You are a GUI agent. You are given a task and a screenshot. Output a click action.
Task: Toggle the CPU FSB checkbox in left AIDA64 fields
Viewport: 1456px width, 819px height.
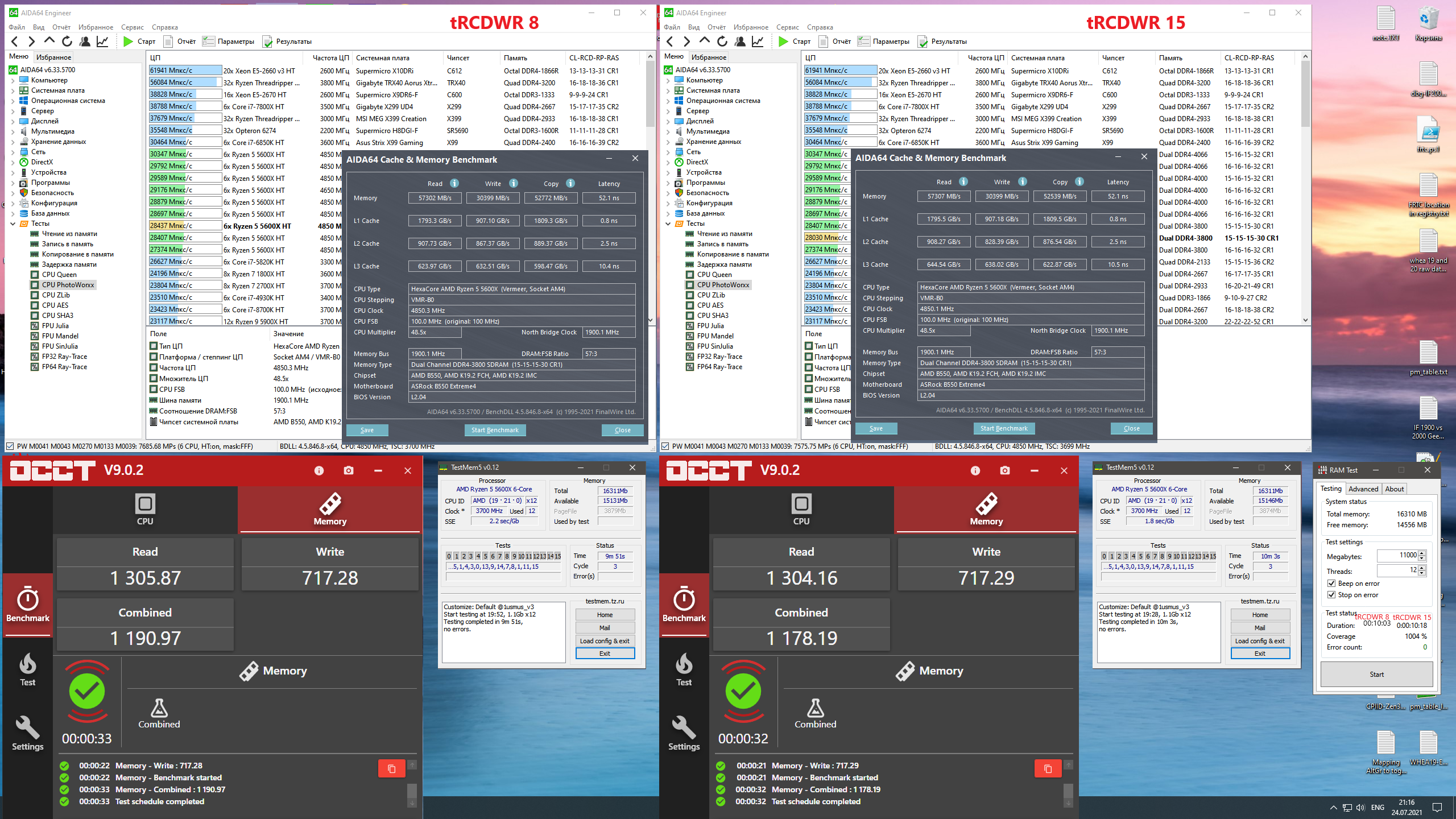[154, 390]
